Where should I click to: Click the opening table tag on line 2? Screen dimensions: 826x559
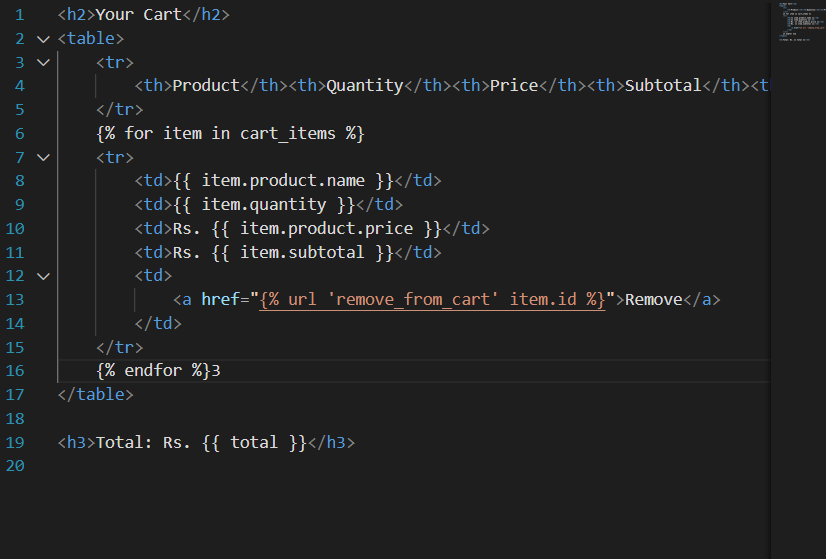pos(91,38)
